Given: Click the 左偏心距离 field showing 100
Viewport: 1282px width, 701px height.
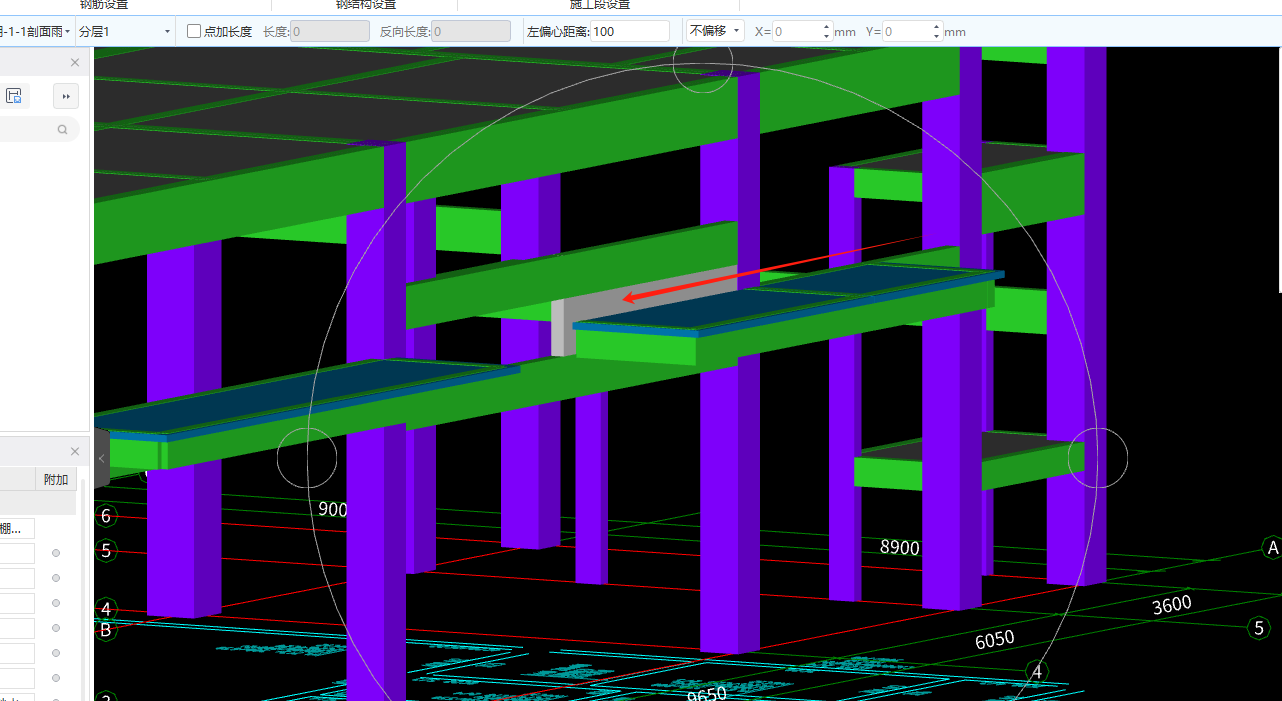Looking at the screenshot, I should (x=629, y=32).
